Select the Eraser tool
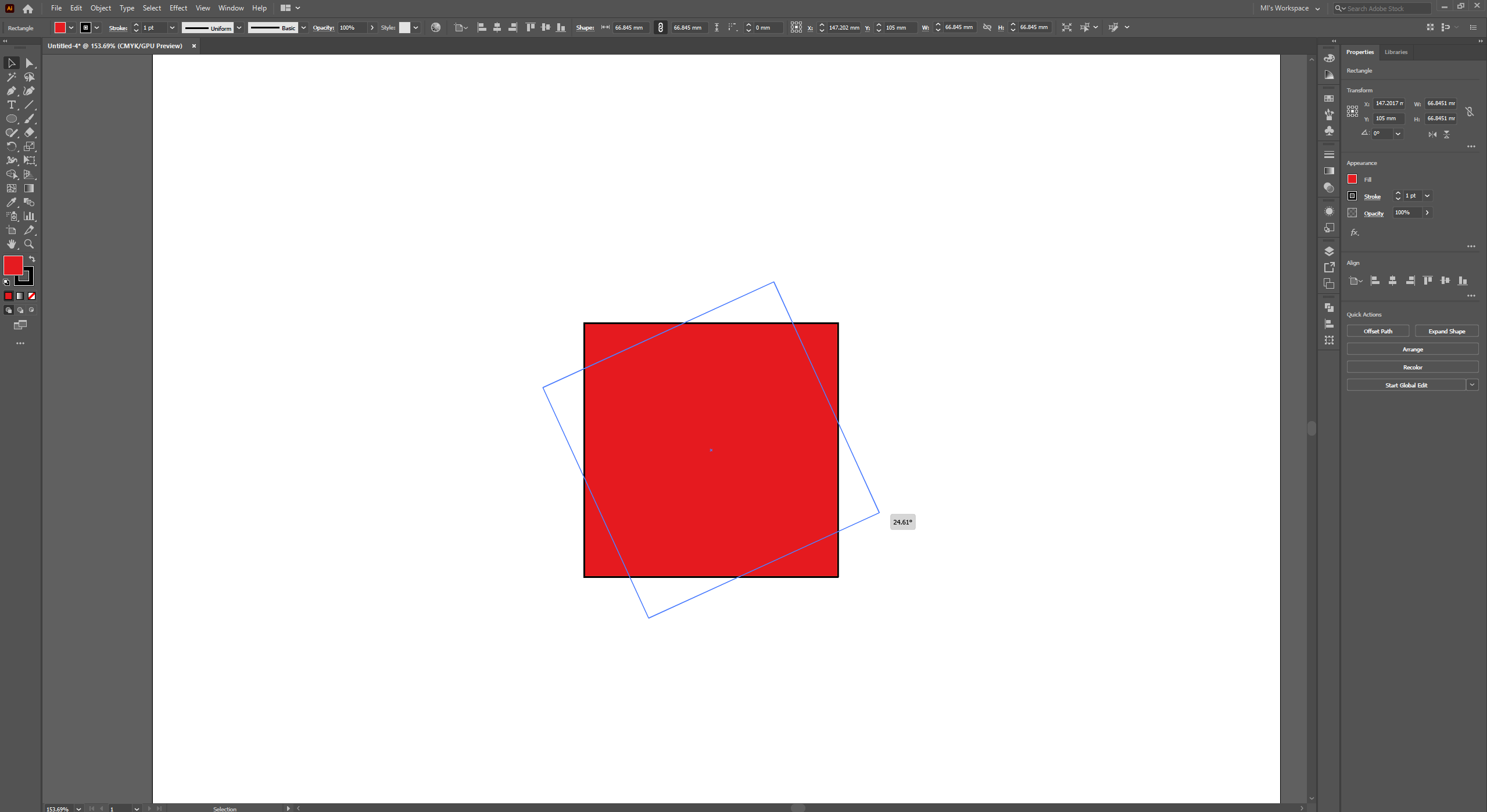 (29, 132)
